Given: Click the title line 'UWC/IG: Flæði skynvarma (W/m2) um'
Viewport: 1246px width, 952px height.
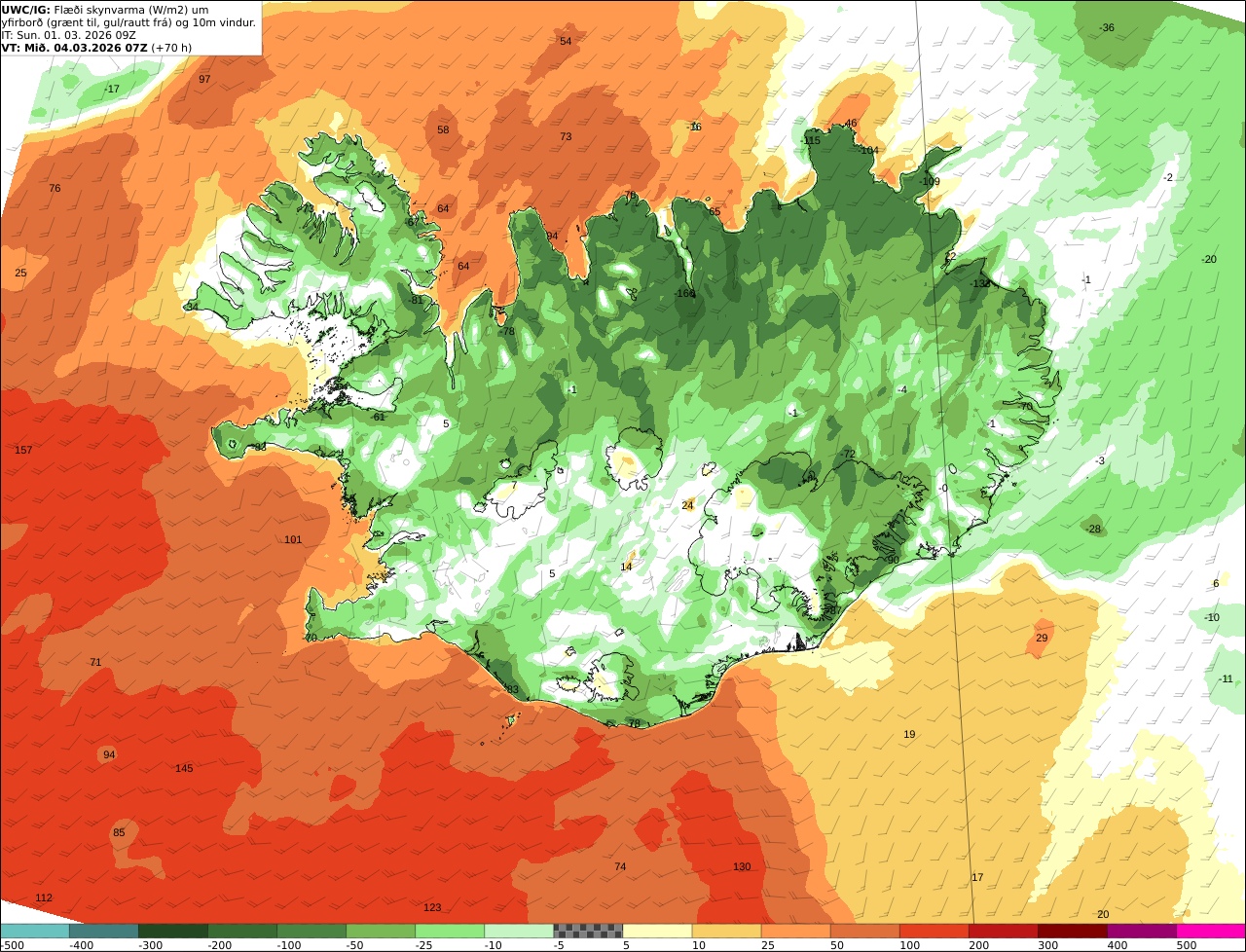Looking at the screenshot, I should click(x=105, y=9).
